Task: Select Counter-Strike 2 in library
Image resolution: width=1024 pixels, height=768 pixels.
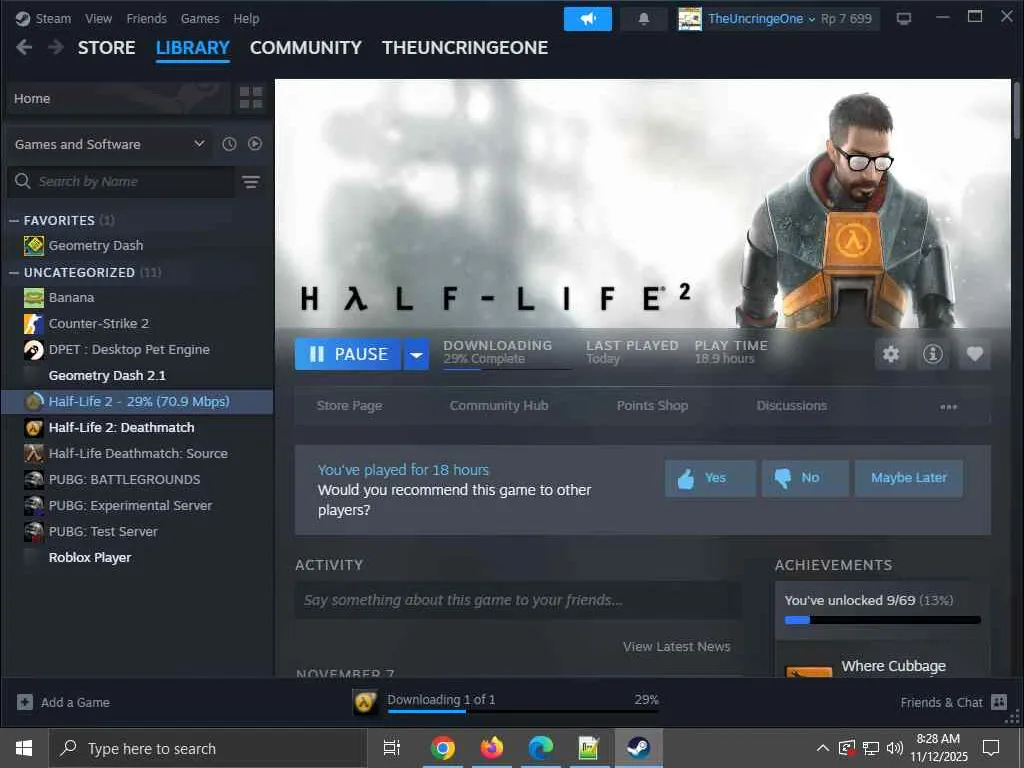Action: 137,323
